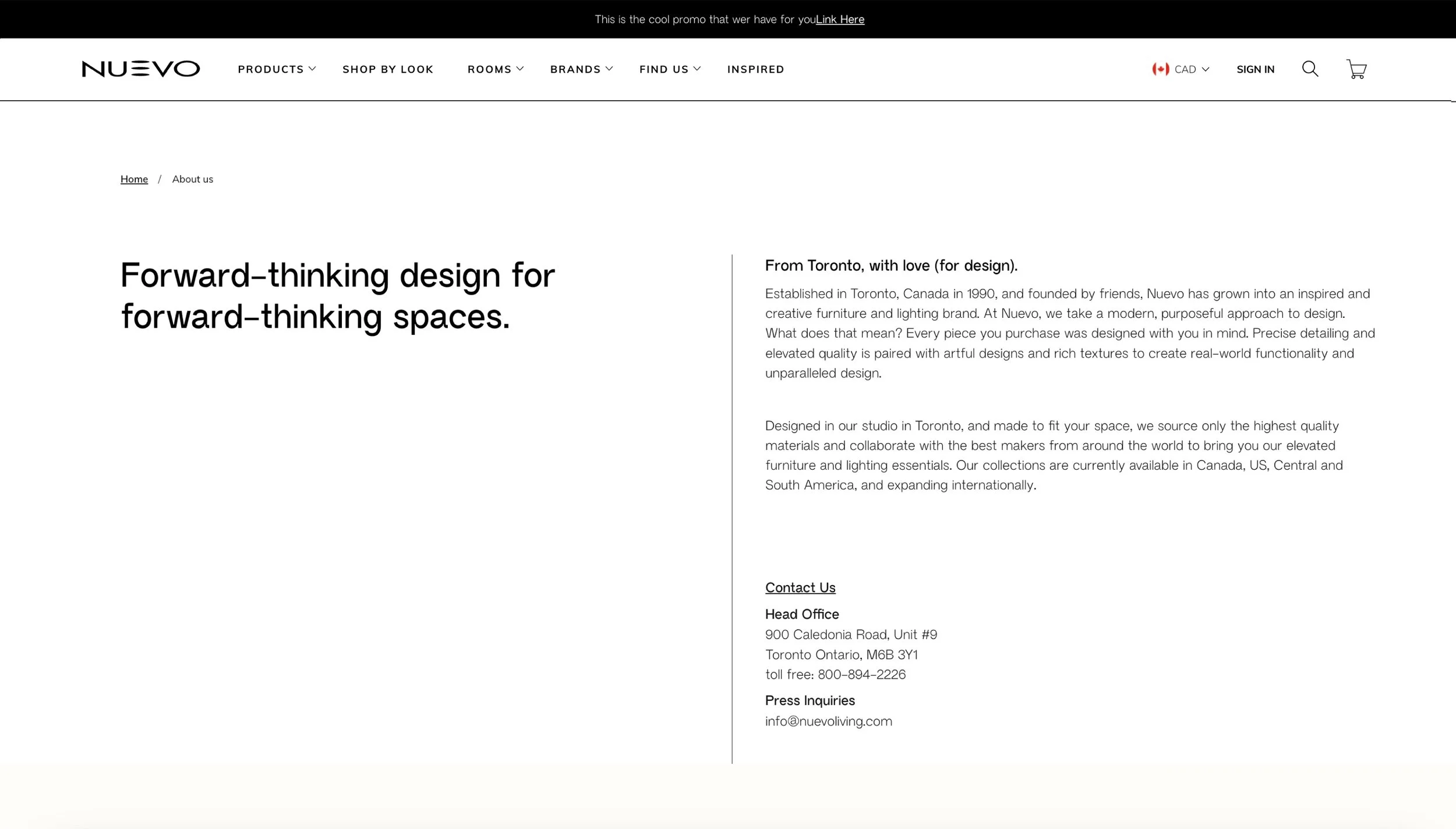Click the Nuevo logo
The image size is (1456, 829).
coord(140,69)
